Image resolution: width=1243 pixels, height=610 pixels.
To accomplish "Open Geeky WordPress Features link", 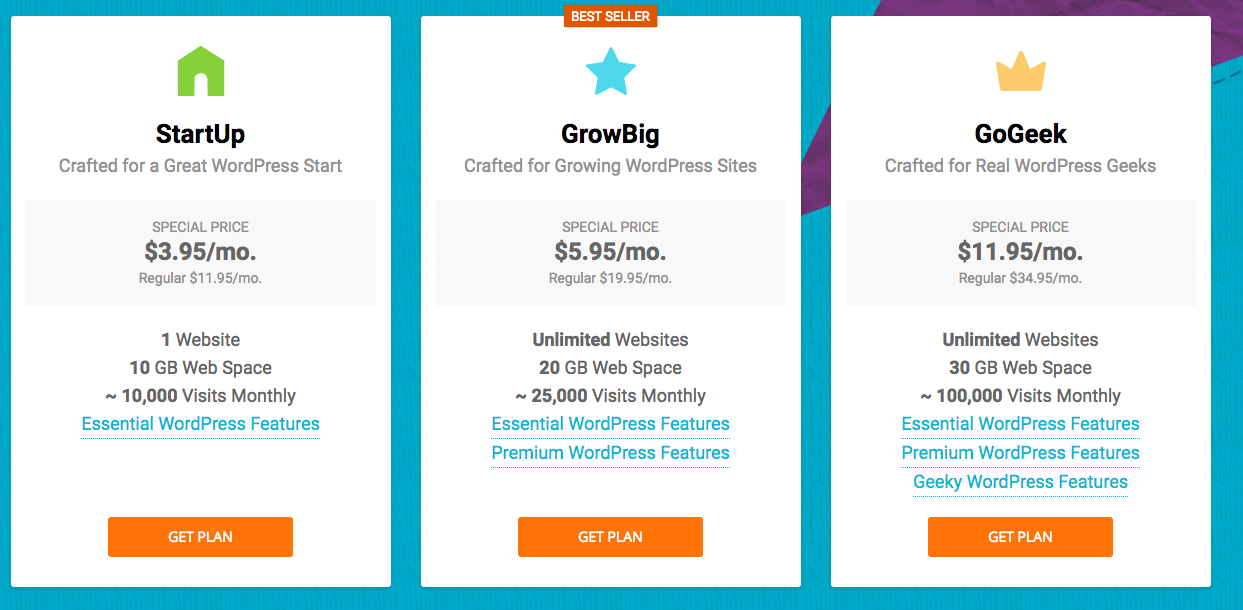I will (1021, 482).
